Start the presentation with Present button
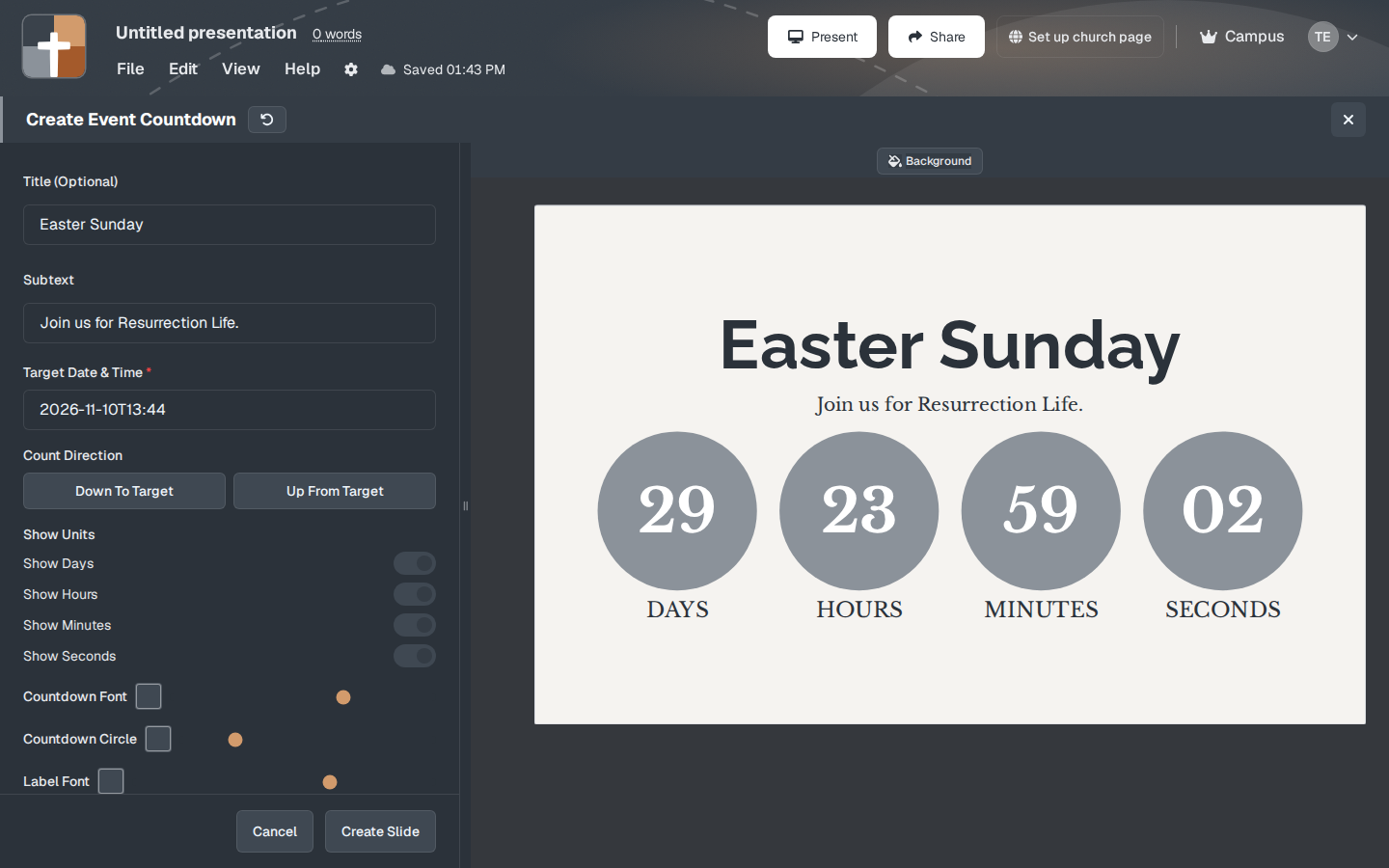This screenshot has height=868, width=1389. click(x=822, y=37)
